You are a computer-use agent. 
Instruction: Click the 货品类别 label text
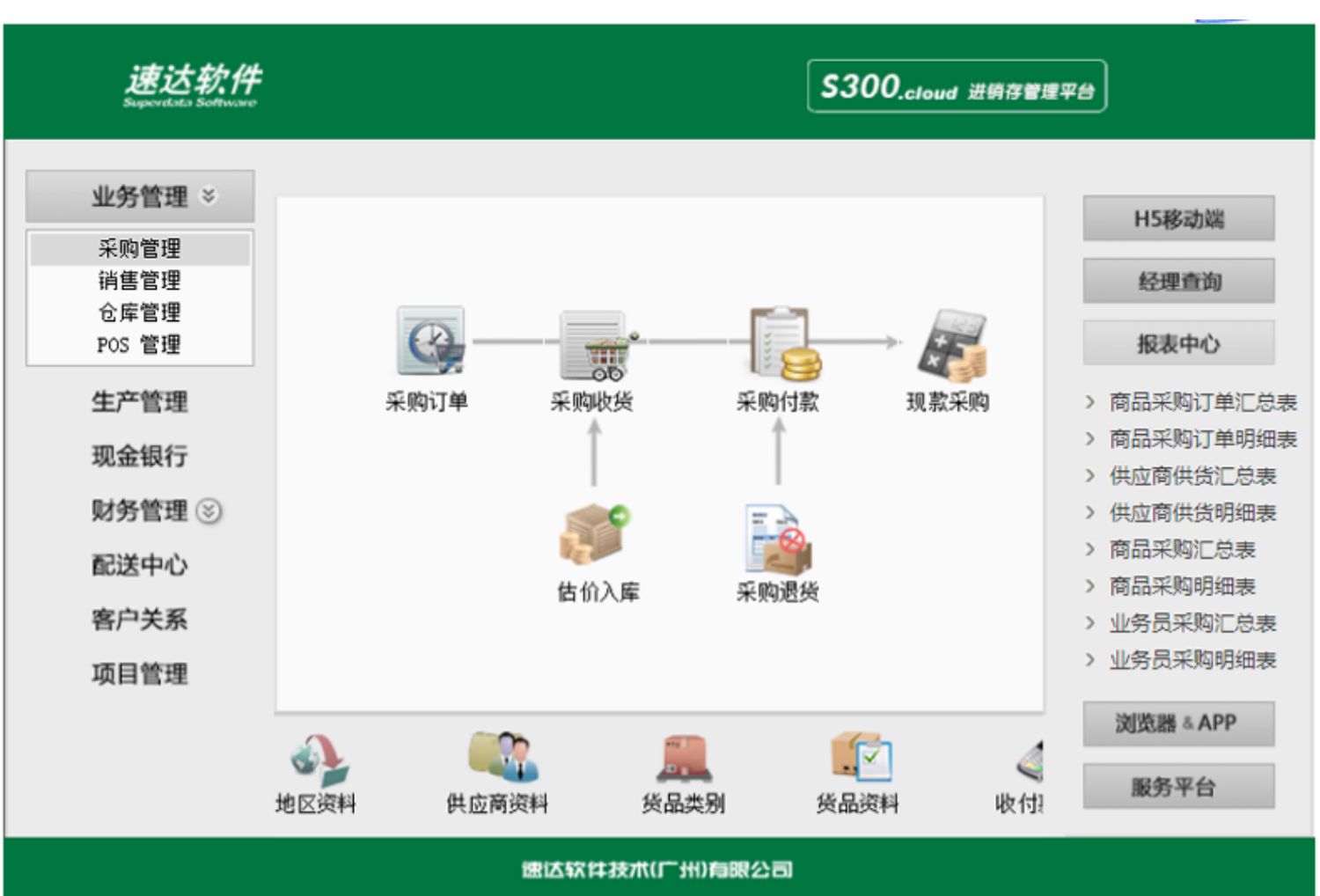[x=683, y=804]
